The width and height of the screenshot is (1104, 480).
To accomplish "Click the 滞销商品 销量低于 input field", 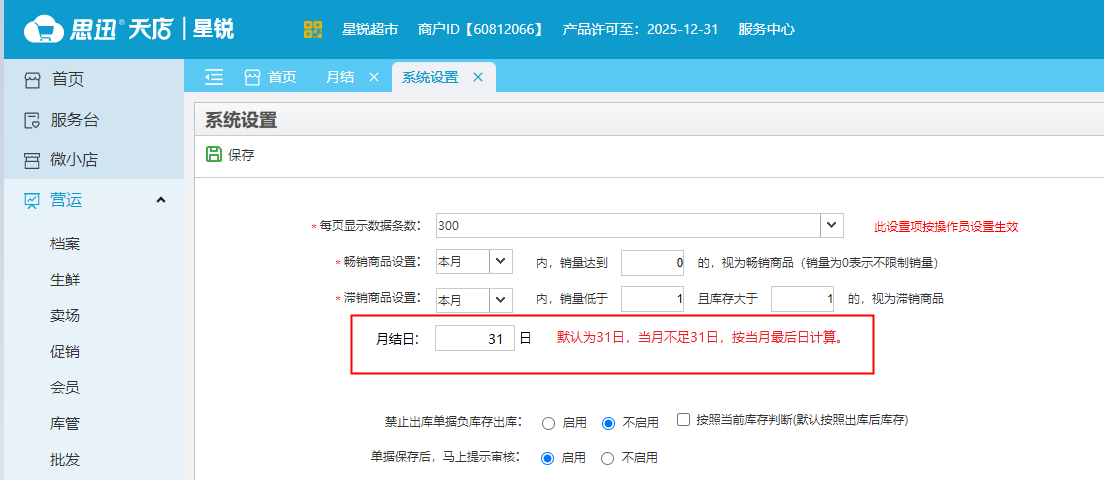I will tap(653, 299).
